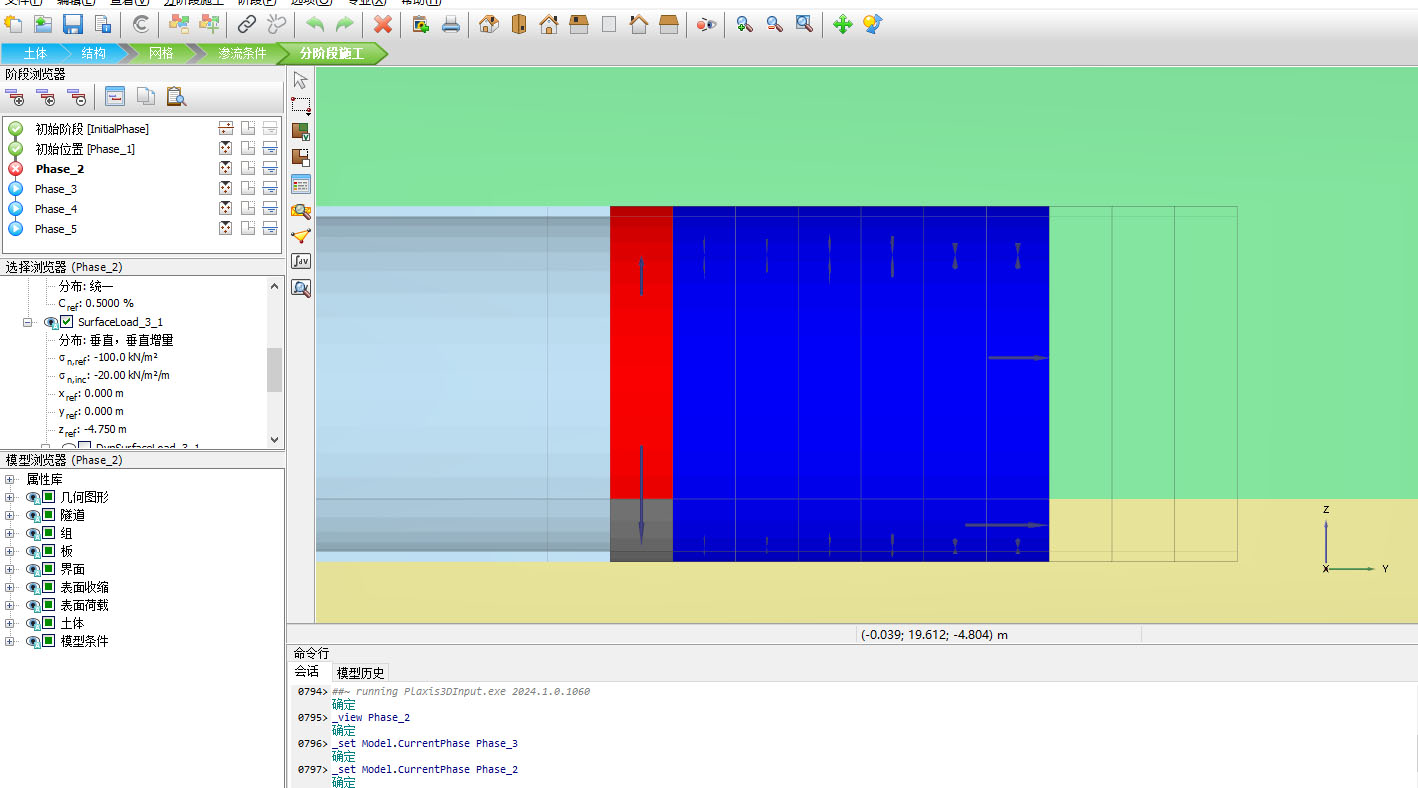Viewport: 1418px width, 788px height.
Task: Click the print icon in toolbar
Action: coord(451,24)
